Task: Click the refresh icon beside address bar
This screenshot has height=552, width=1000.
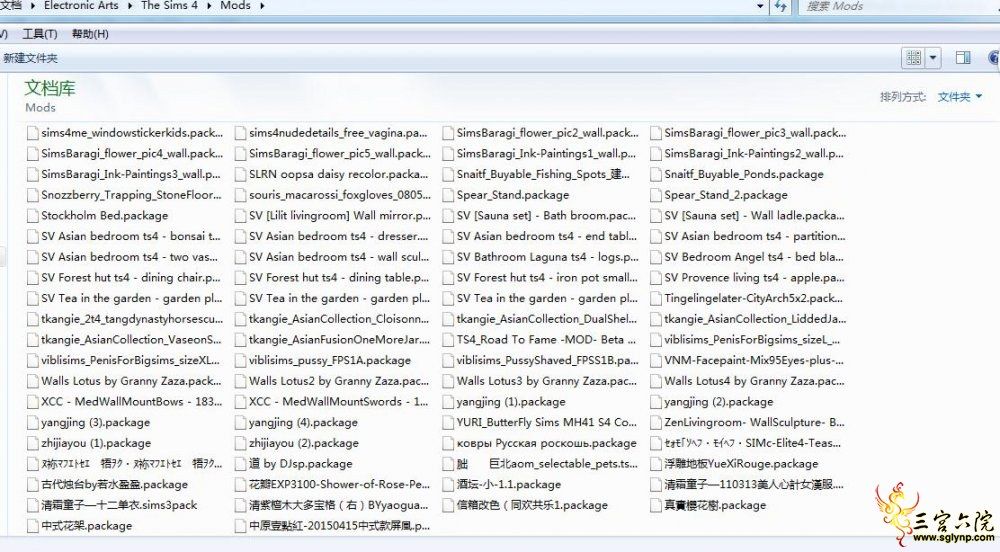Action: pyautogui.click(x=781, y=6)
